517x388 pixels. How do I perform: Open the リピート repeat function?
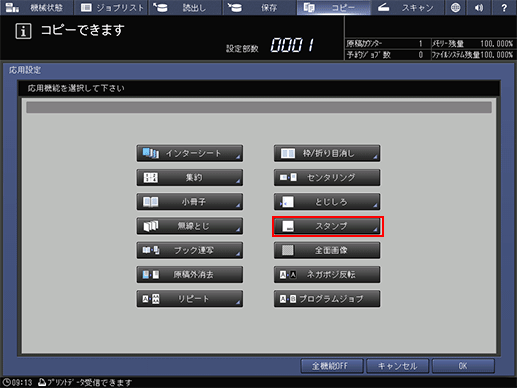click(190, 299)
